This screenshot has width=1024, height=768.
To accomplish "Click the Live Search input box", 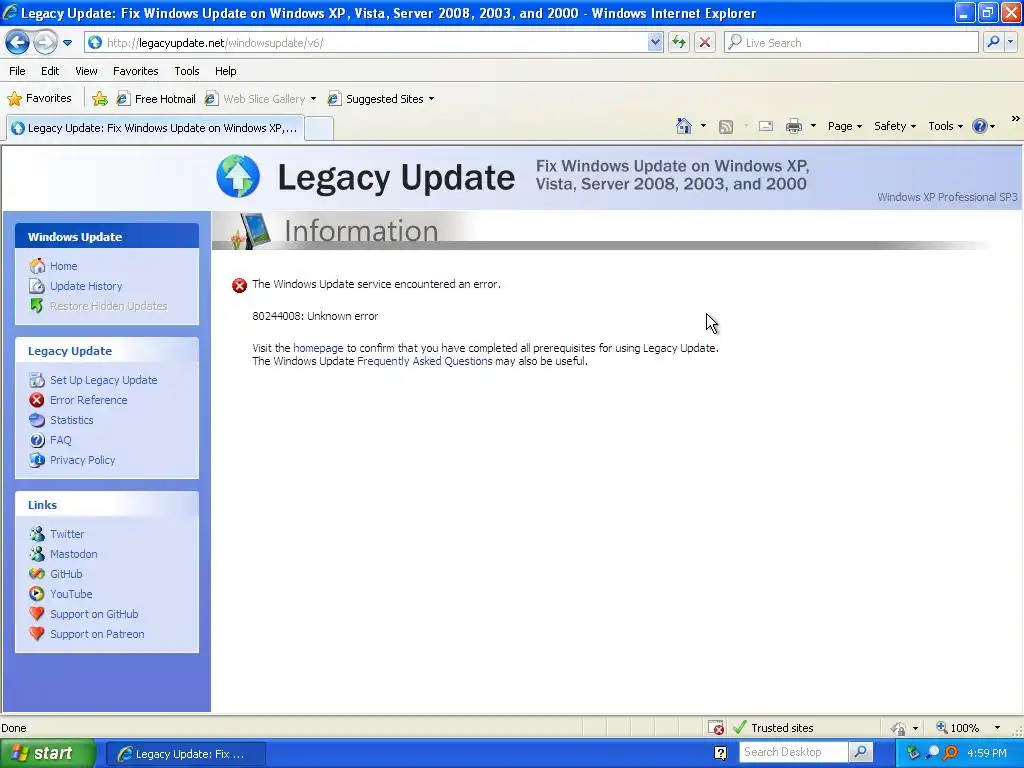I will (851, 43).
